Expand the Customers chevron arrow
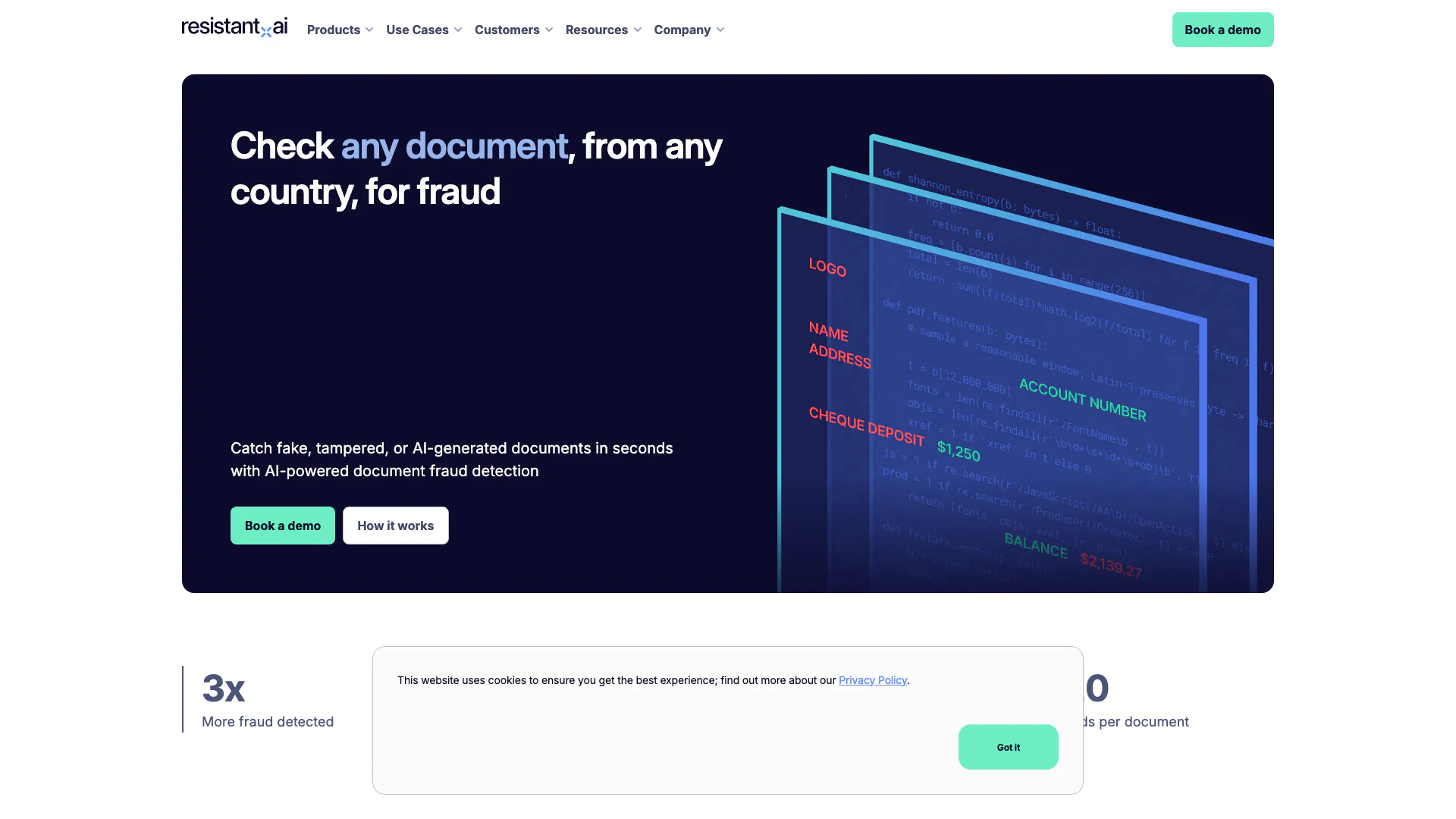This screenshot has height=819, width=1456. tap(549, 30)
